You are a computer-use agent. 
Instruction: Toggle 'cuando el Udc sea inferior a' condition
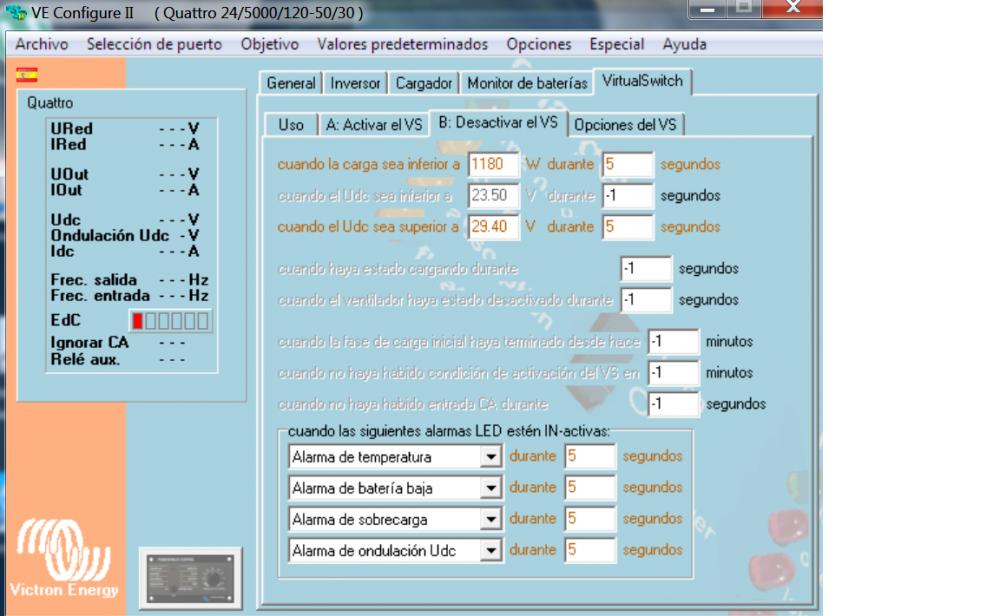click(365, 196)
